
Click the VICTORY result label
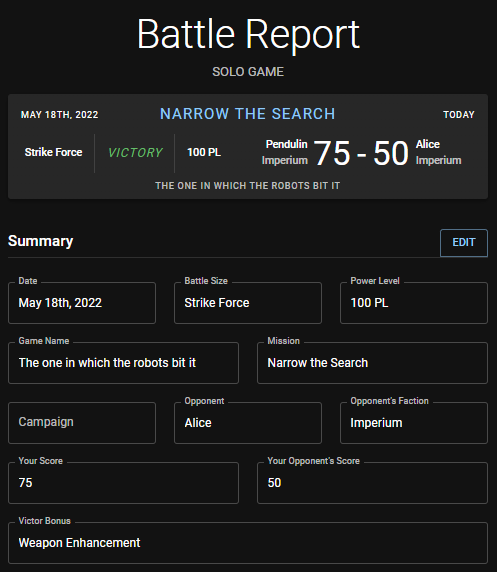pyautogui.click(x=135, y=152)
